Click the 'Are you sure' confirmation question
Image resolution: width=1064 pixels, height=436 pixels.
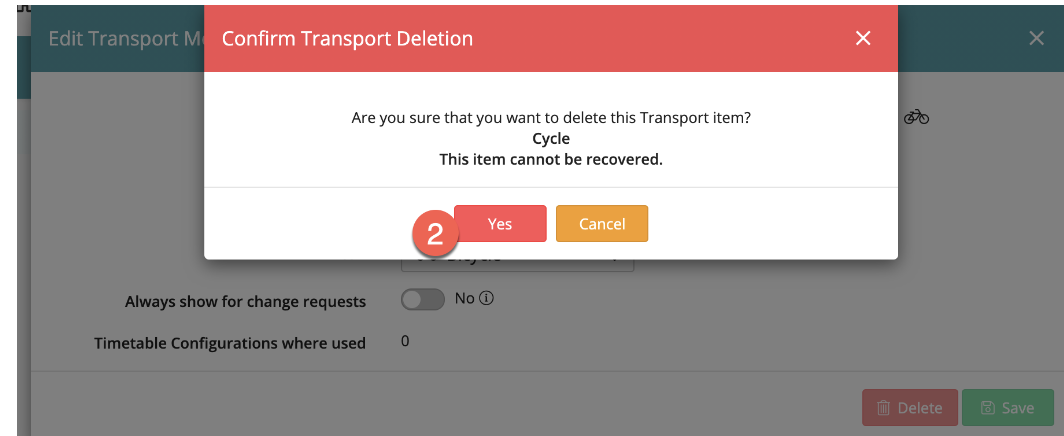tap(551, 118)
